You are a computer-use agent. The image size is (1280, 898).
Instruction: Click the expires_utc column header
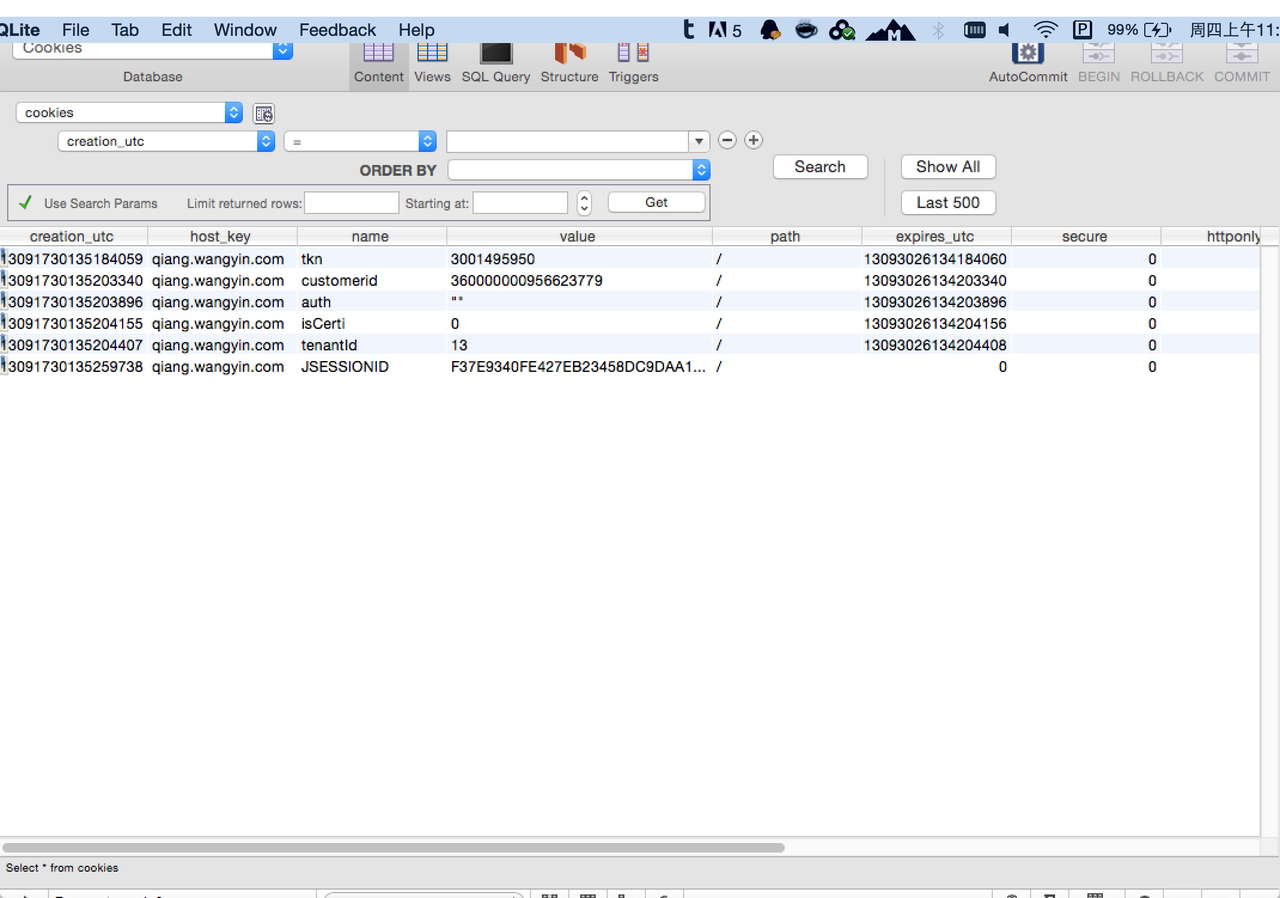click(935, 236)
